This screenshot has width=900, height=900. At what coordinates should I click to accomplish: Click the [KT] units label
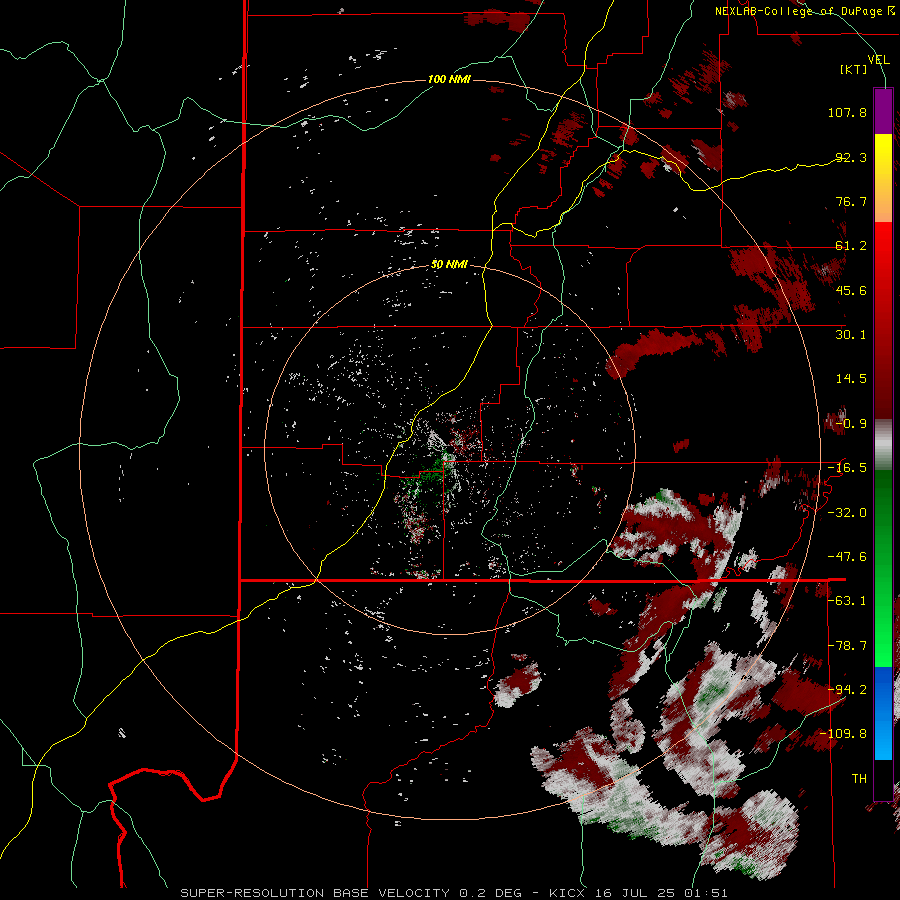pyautogui.click(x=854, y=69)
